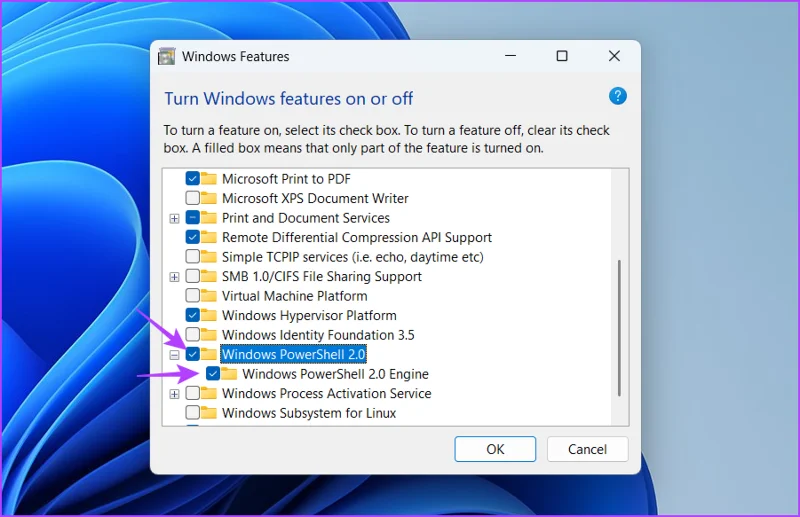The width and height of the screenshot is (800, 517).
Task: Toggle Print and Document Services checkbox
Action: click(192, 218)
